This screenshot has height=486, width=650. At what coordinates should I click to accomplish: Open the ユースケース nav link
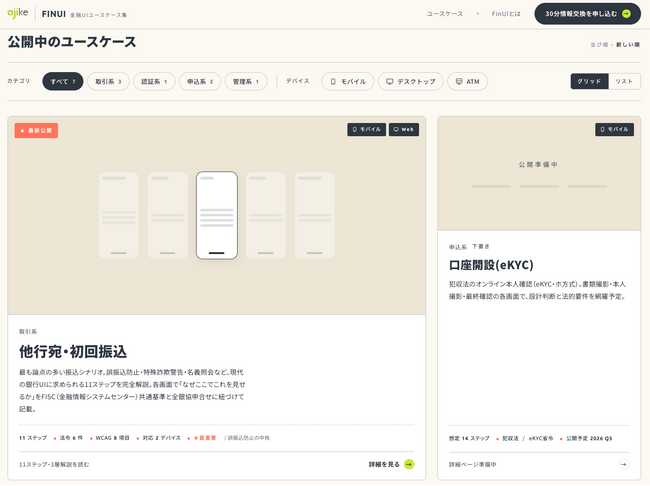point(445,14)
